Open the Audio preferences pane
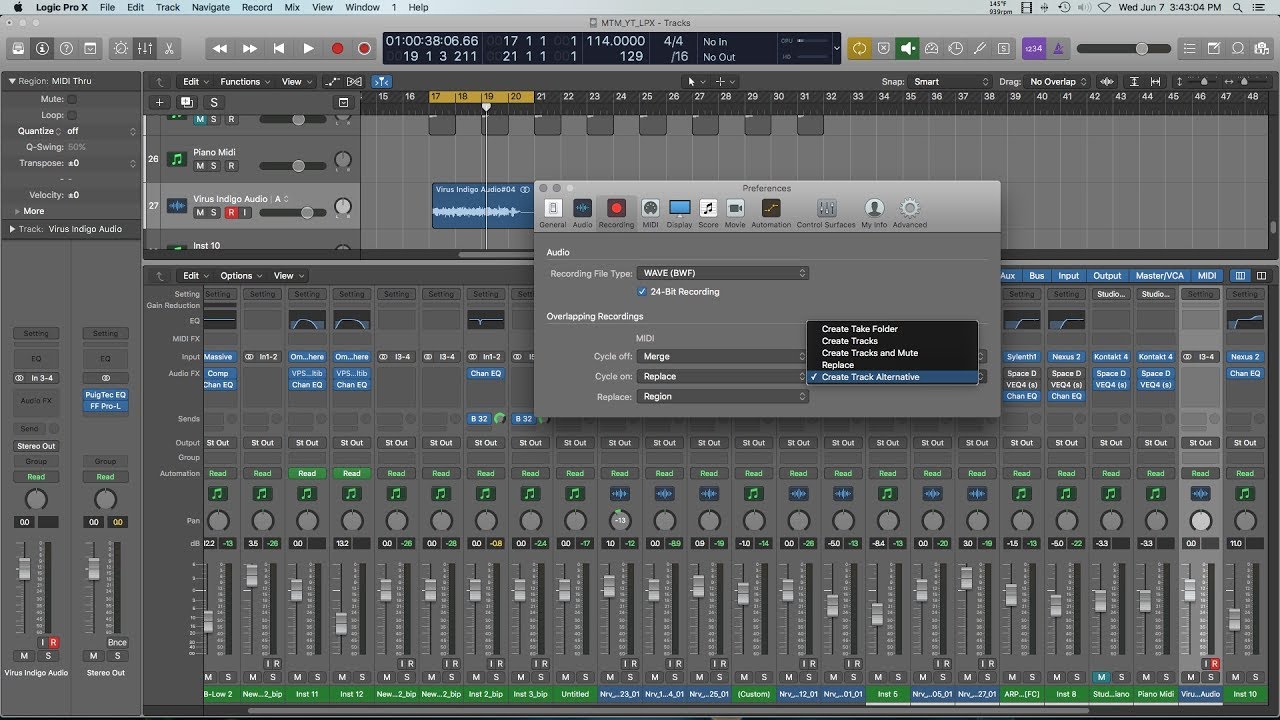 [582, 213]
